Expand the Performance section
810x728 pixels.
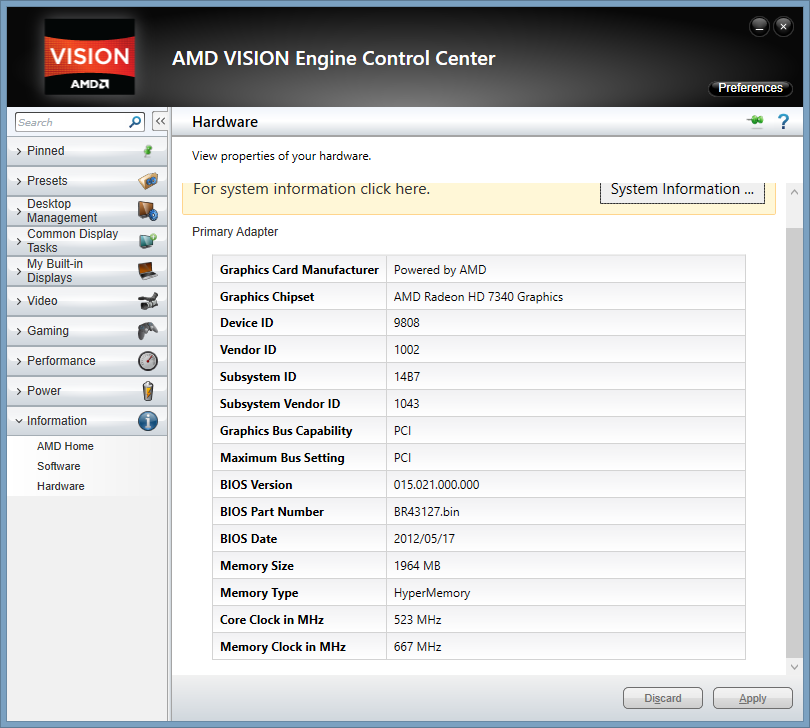87,361
